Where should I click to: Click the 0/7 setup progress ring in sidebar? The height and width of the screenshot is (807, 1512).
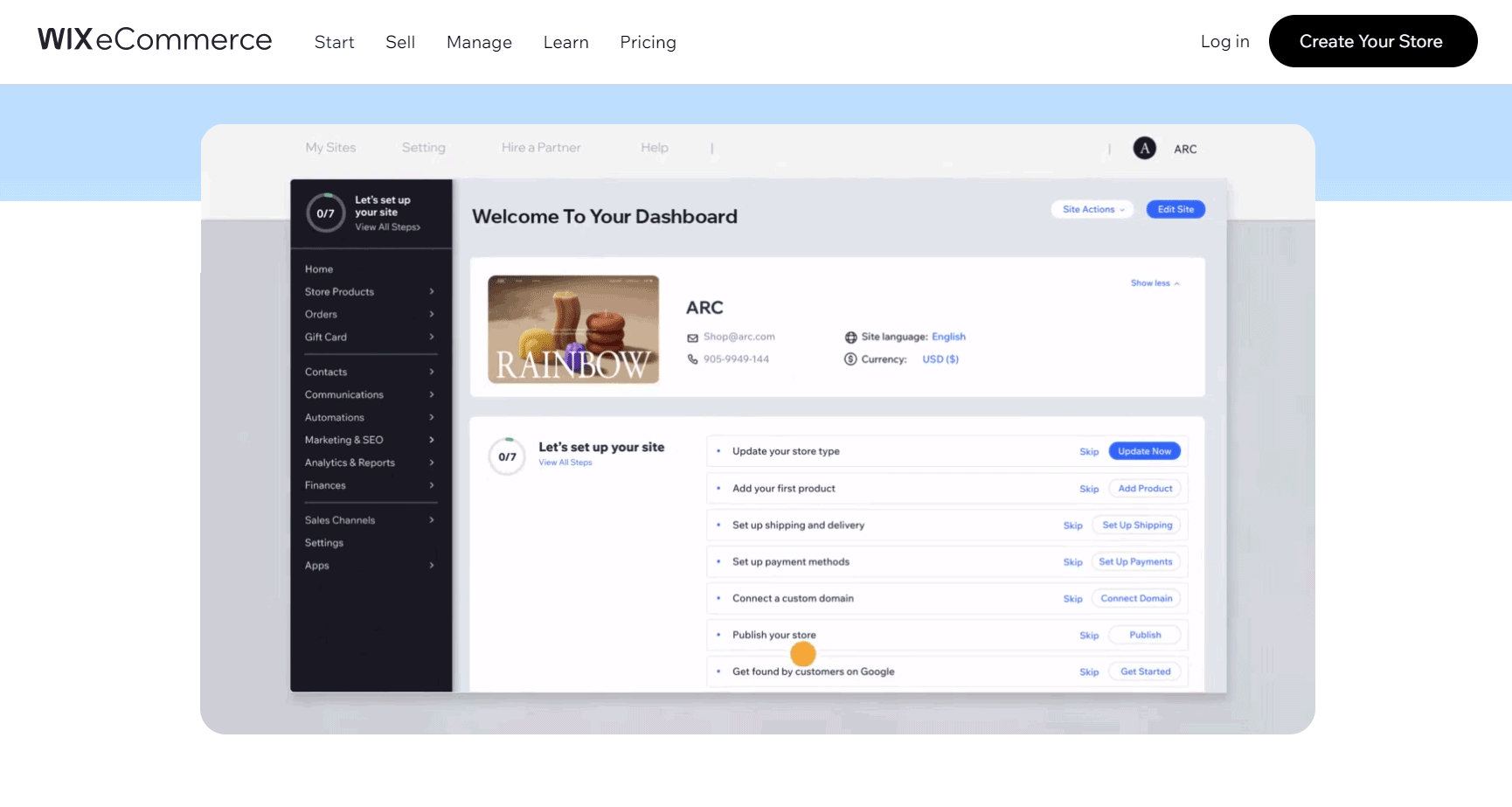[325, 212]
